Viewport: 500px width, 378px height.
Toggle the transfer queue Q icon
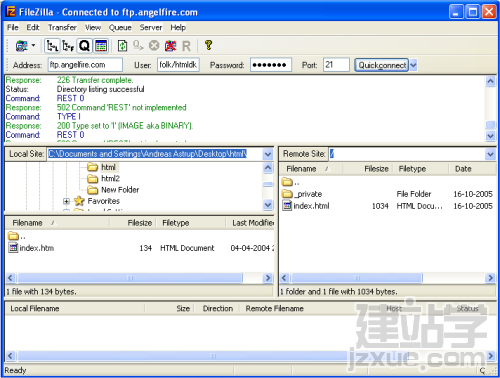(84, 46)
